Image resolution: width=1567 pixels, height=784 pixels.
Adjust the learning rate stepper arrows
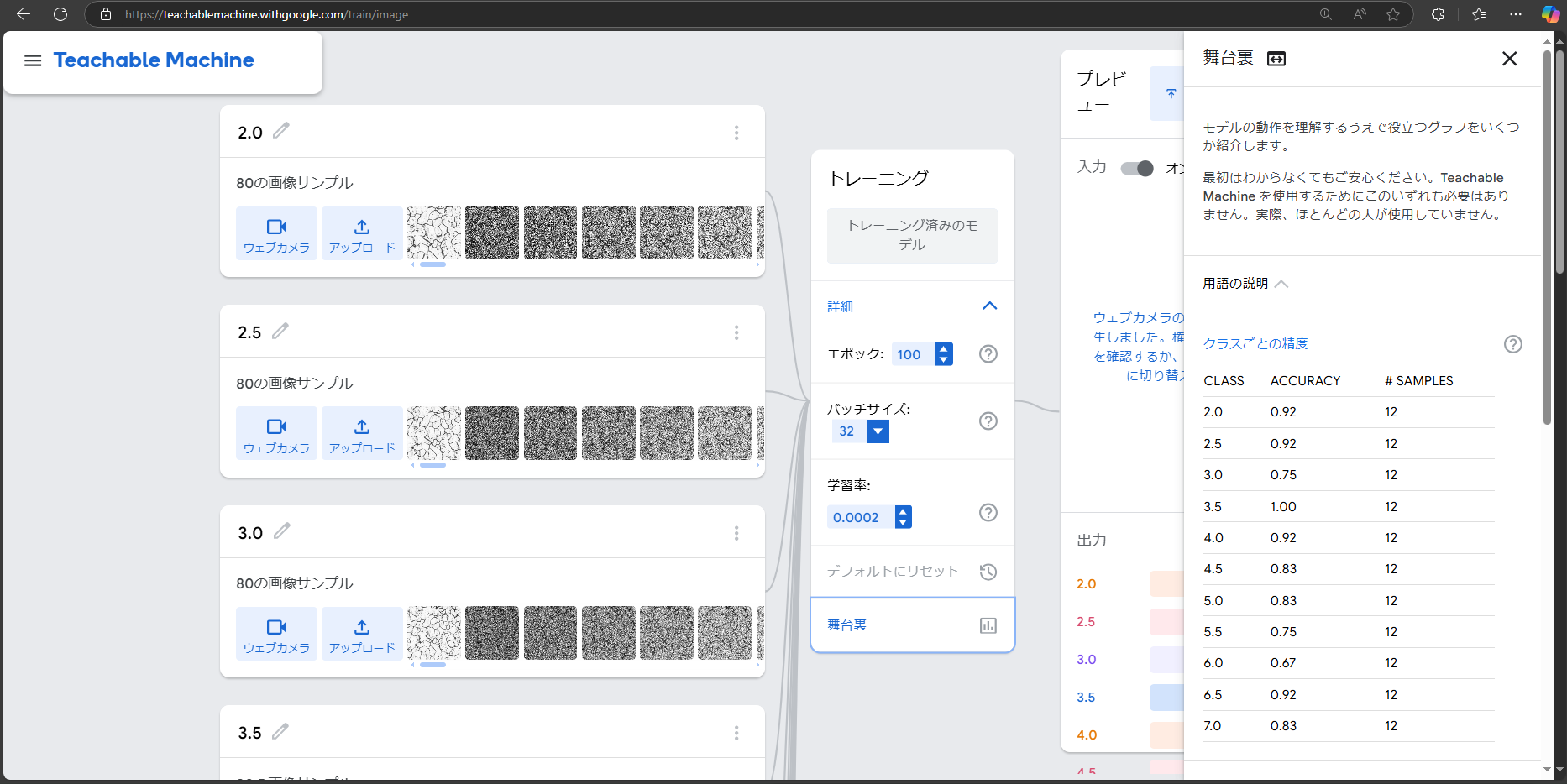click(903, 517)
